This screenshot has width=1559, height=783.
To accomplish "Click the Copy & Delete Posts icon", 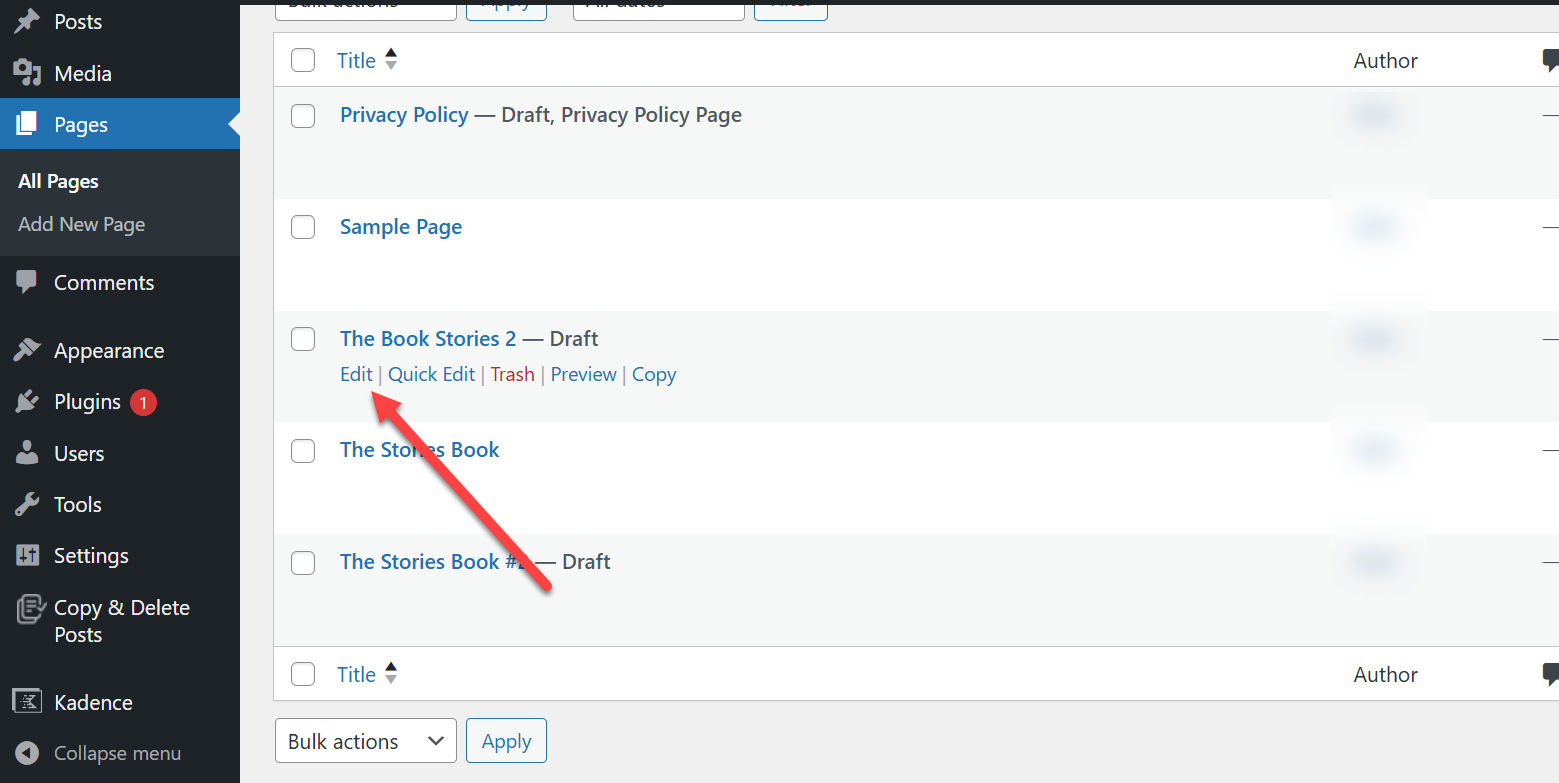I will pos(29,608).
